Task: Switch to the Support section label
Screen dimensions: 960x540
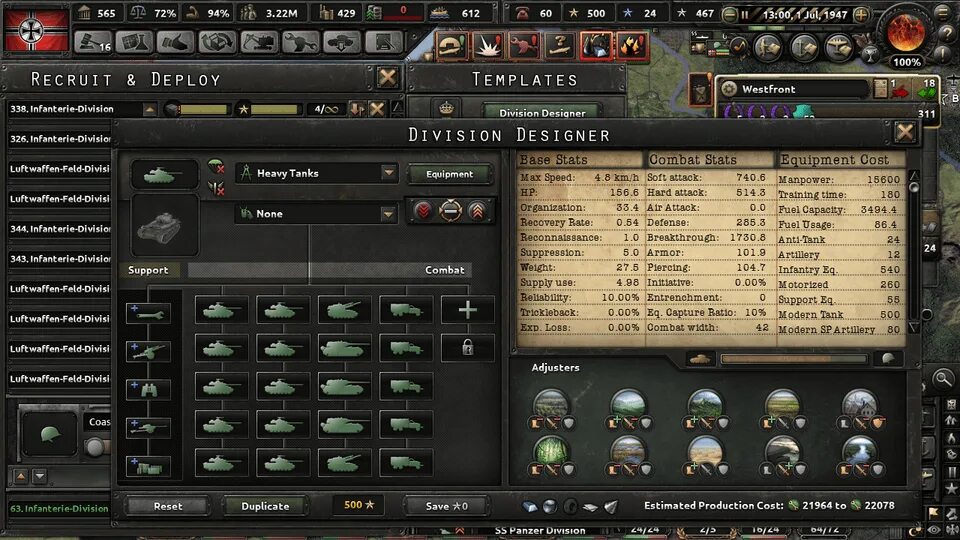Action: click(x=148, y=270)
